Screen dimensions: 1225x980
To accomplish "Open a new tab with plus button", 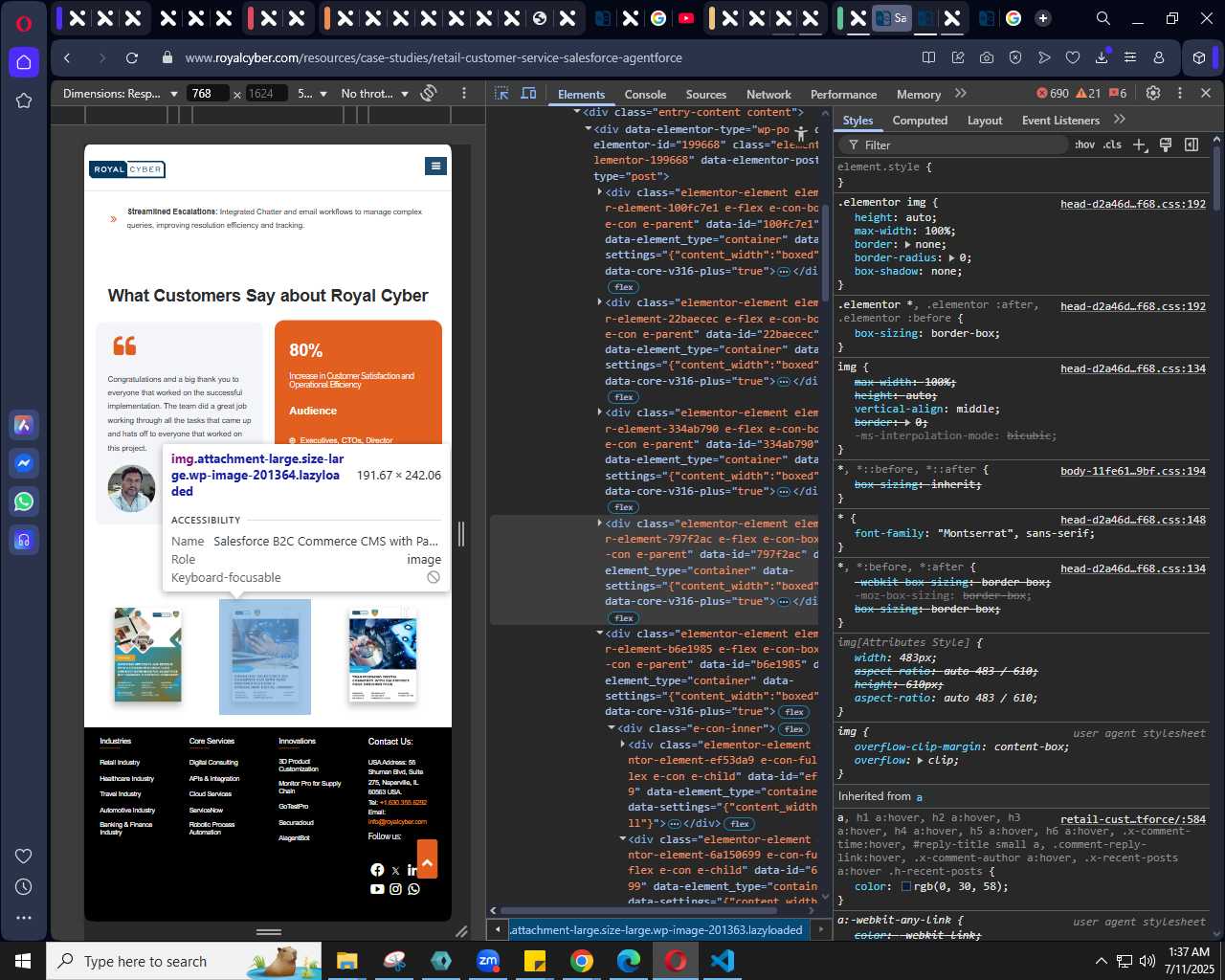I will [x=1043, y=18].
